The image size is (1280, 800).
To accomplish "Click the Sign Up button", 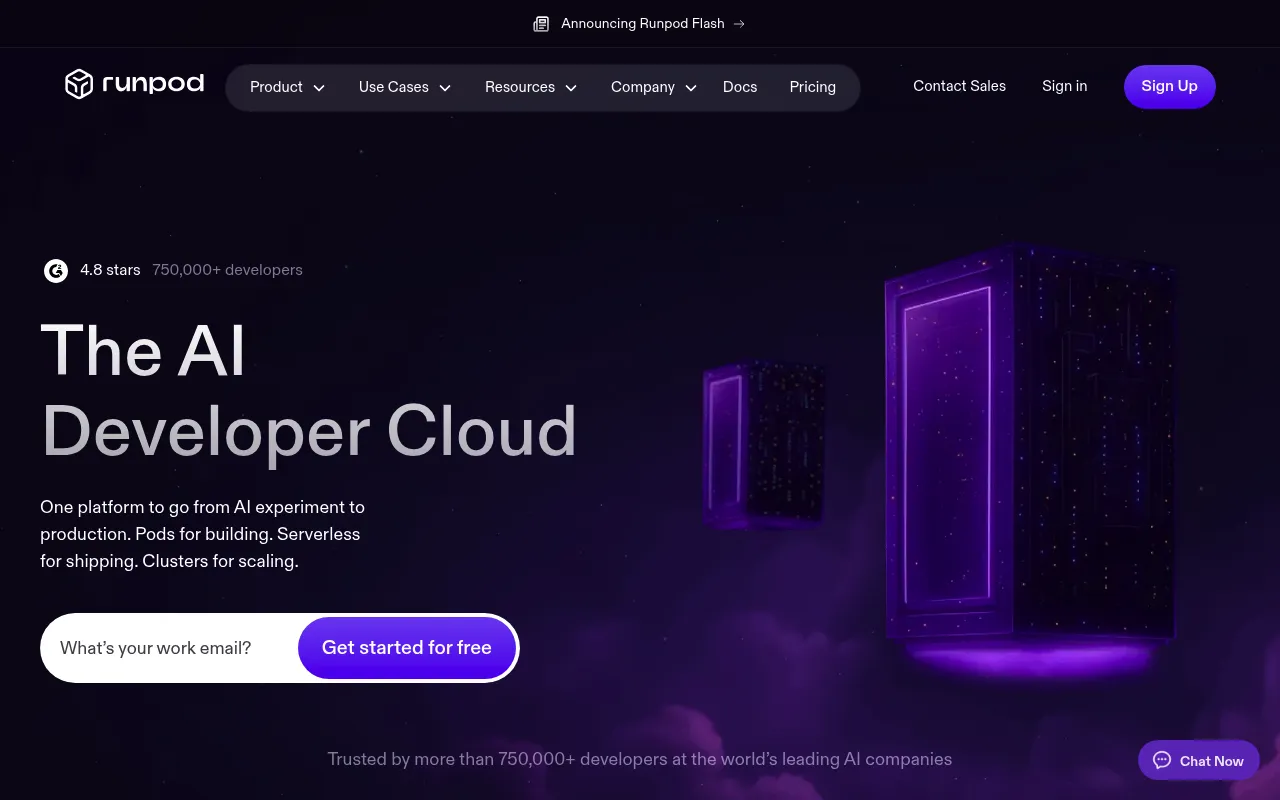I will 1170,86.
